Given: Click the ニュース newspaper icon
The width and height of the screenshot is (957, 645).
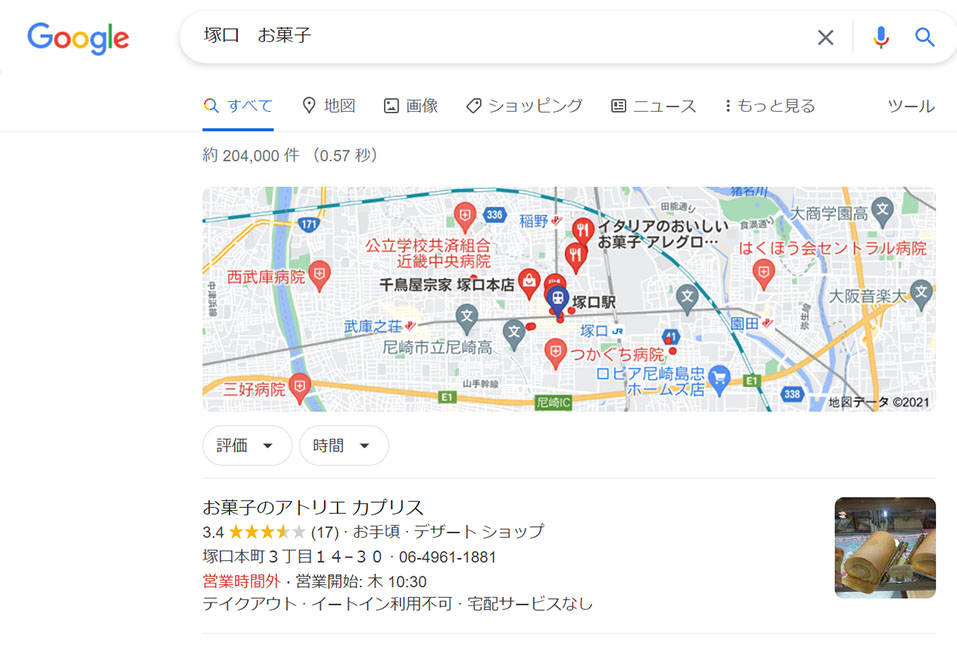Looking at the screenshot, I should 616,104.
